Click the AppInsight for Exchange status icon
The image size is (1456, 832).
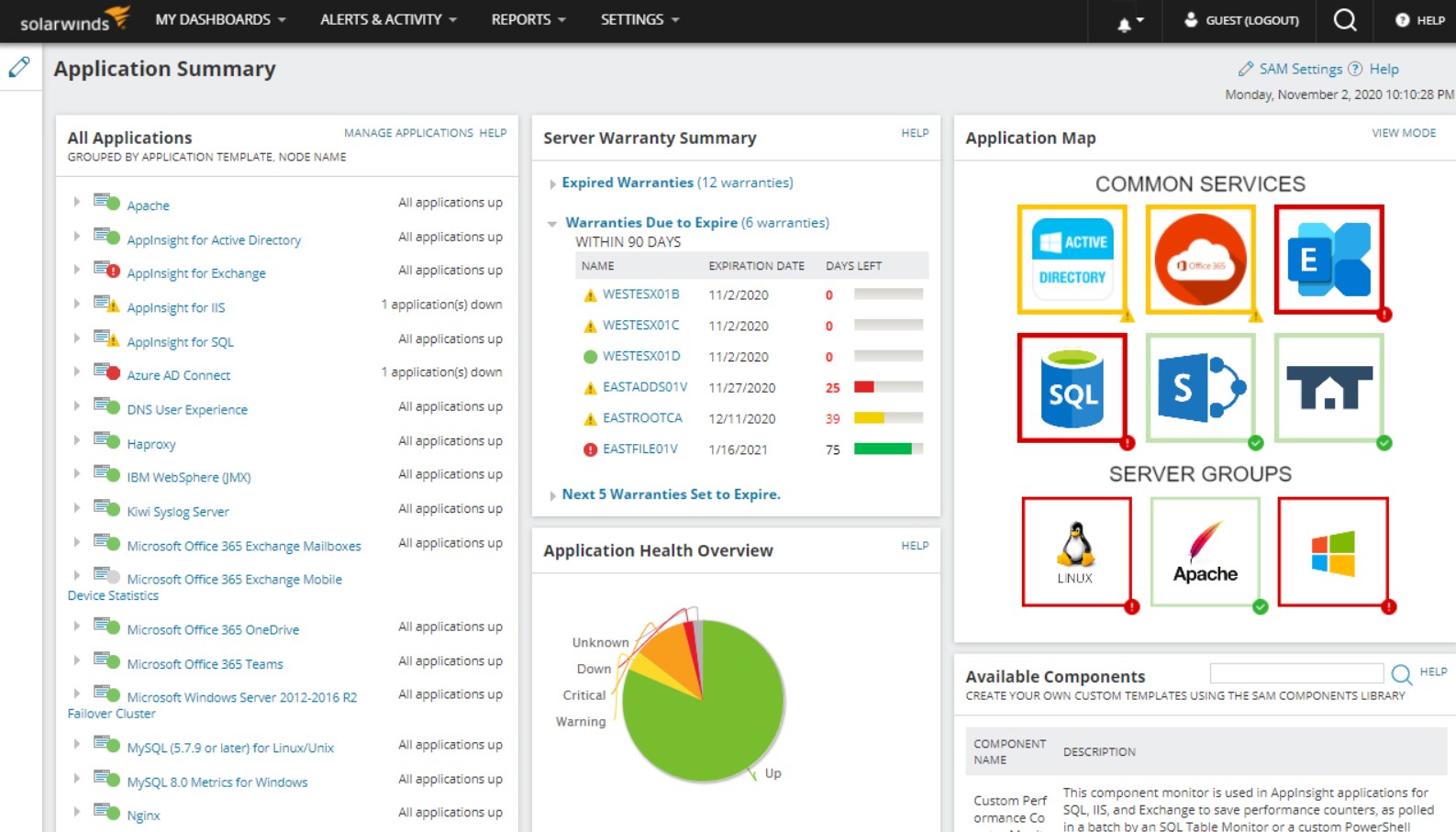point(107,270)
